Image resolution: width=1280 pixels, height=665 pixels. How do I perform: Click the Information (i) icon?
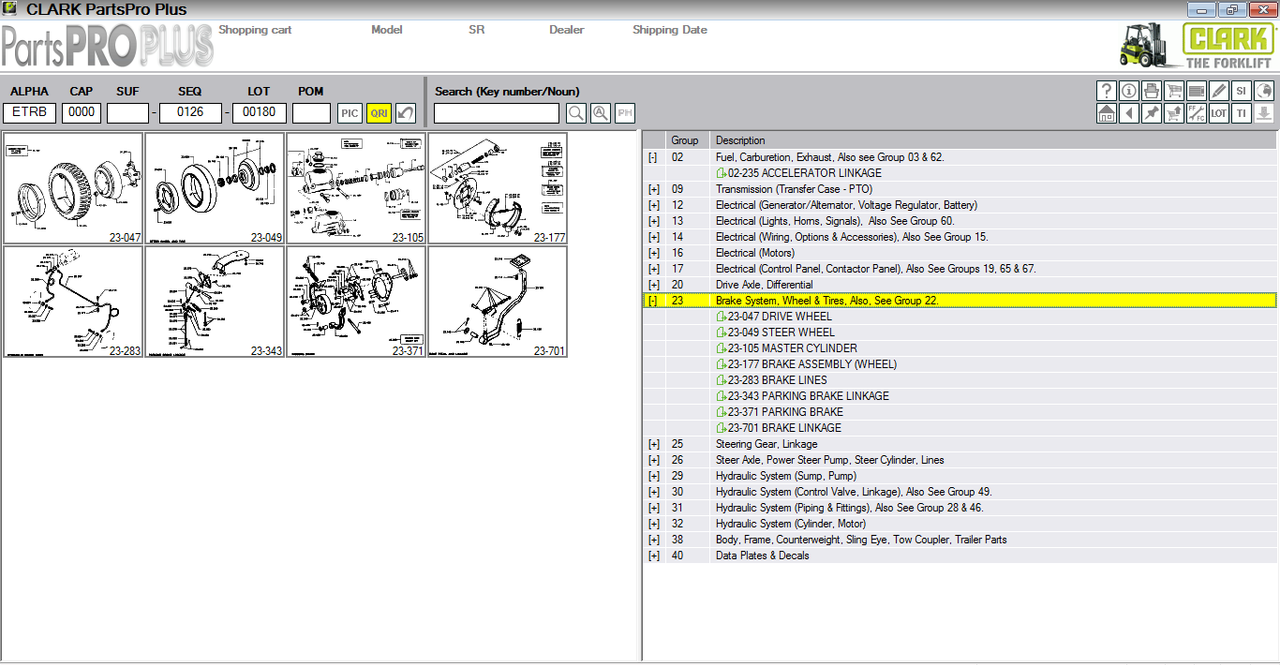[x=1129, y=91]
